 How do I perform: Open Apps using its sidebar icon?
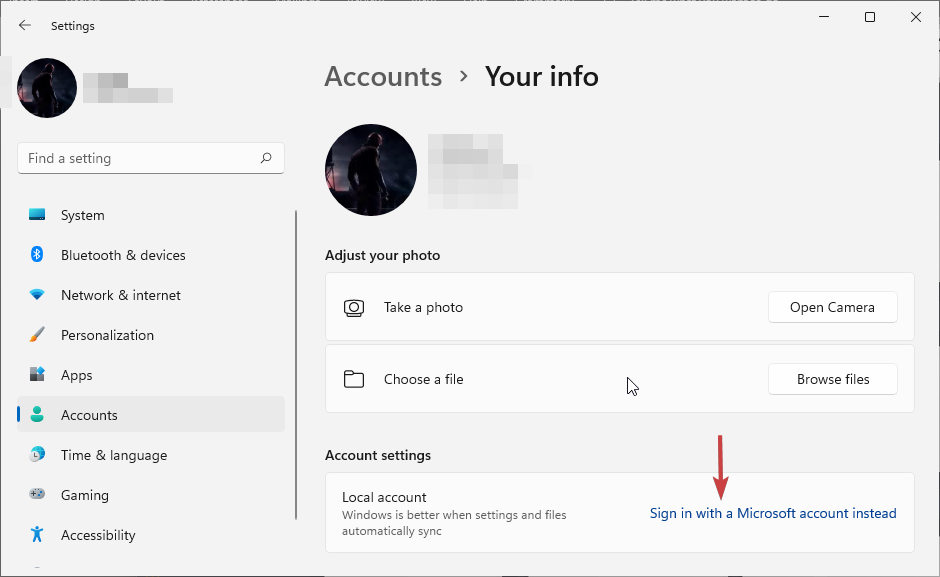(x=38, y=375)
